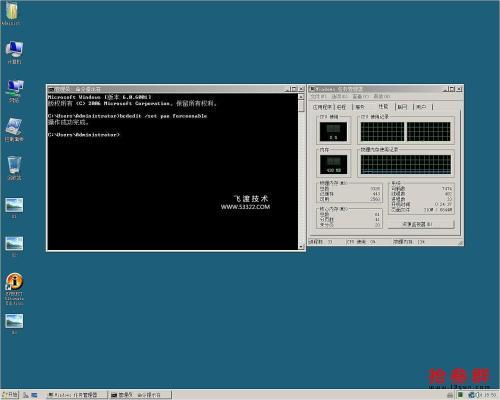Maximize the Task Manager window

452,89
